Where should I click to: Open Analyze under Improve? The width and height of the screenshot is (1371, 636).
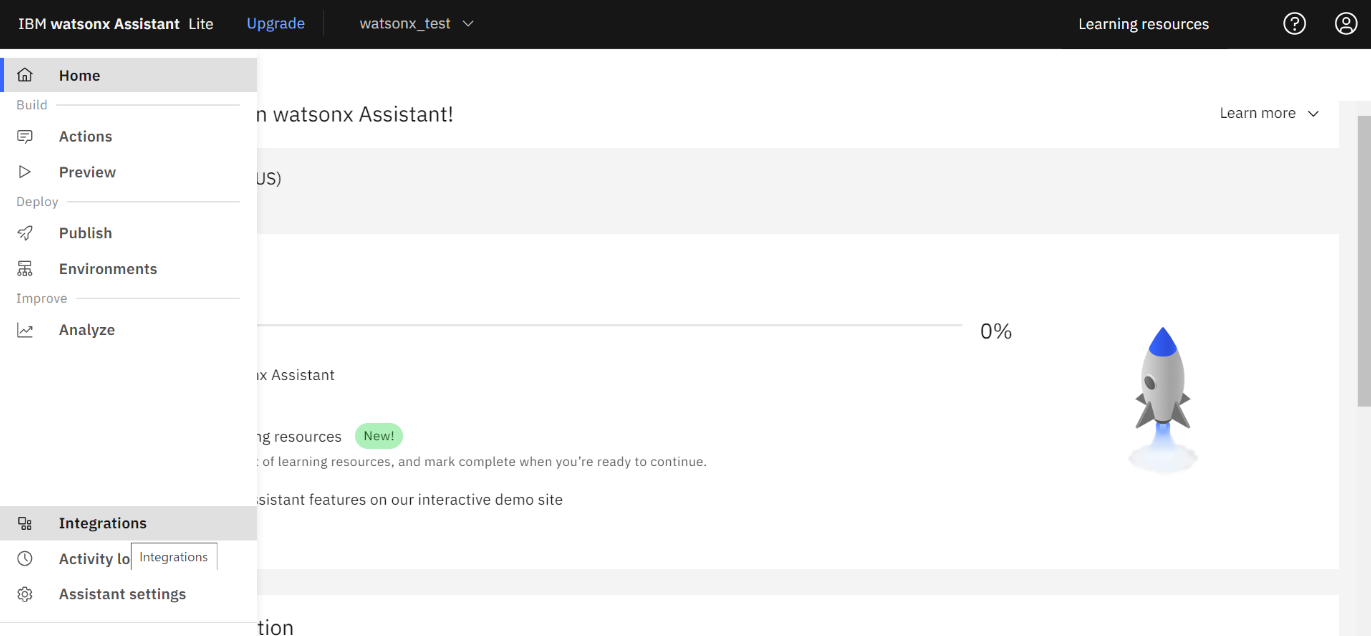tap(128, 330)
